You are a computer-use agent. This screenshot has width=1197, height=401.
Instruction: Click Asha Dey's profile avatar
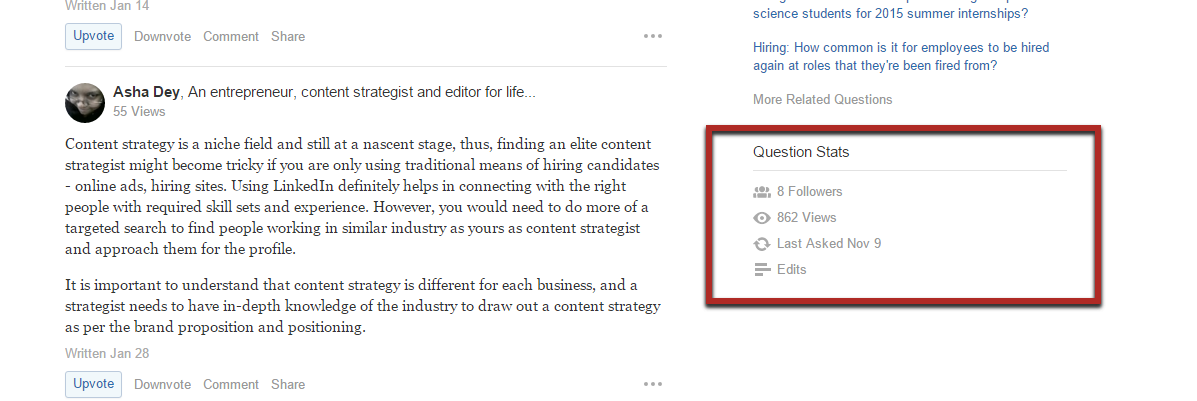pyautogui.click(x=85, y=103)
